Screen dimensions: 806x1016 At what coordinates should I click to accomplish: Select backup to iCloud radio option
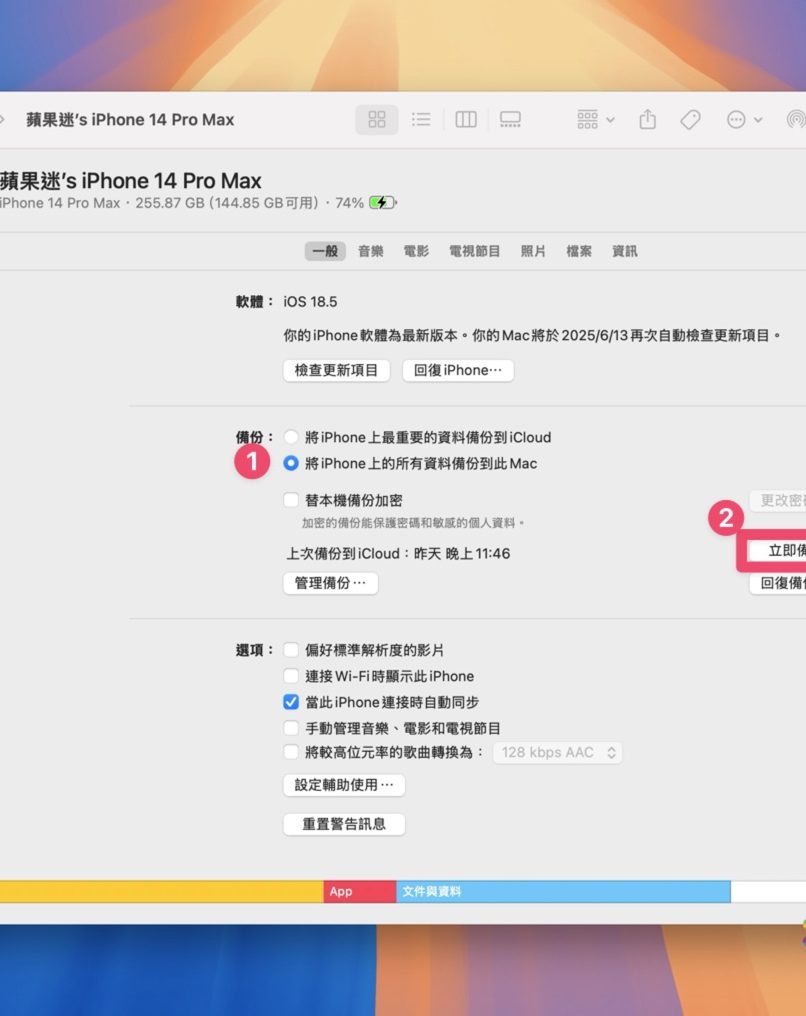tap(291, 437)
